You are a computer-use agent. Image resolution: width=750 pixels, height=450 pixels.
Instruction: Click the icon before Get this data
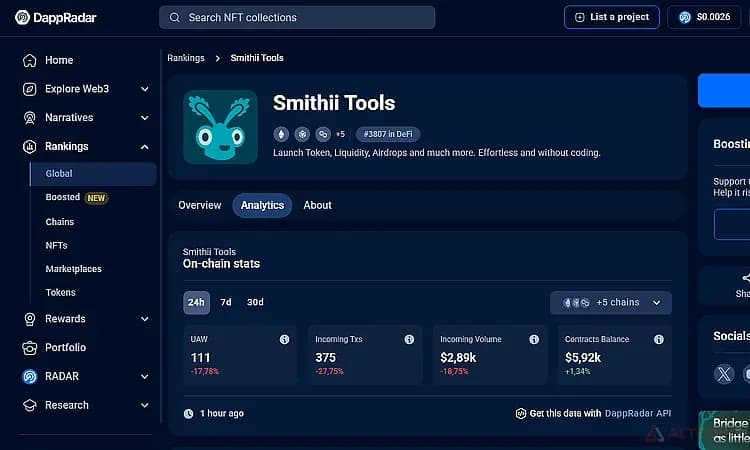tap(521, 414)
